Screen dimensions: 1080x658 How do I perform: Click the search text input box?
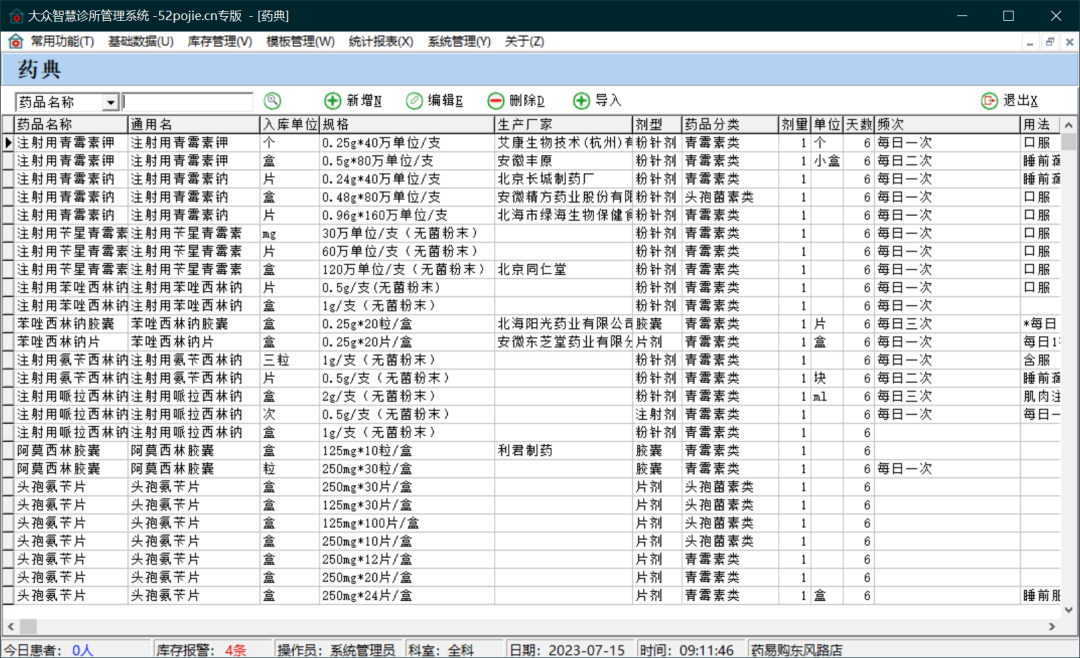click(187, 102)
